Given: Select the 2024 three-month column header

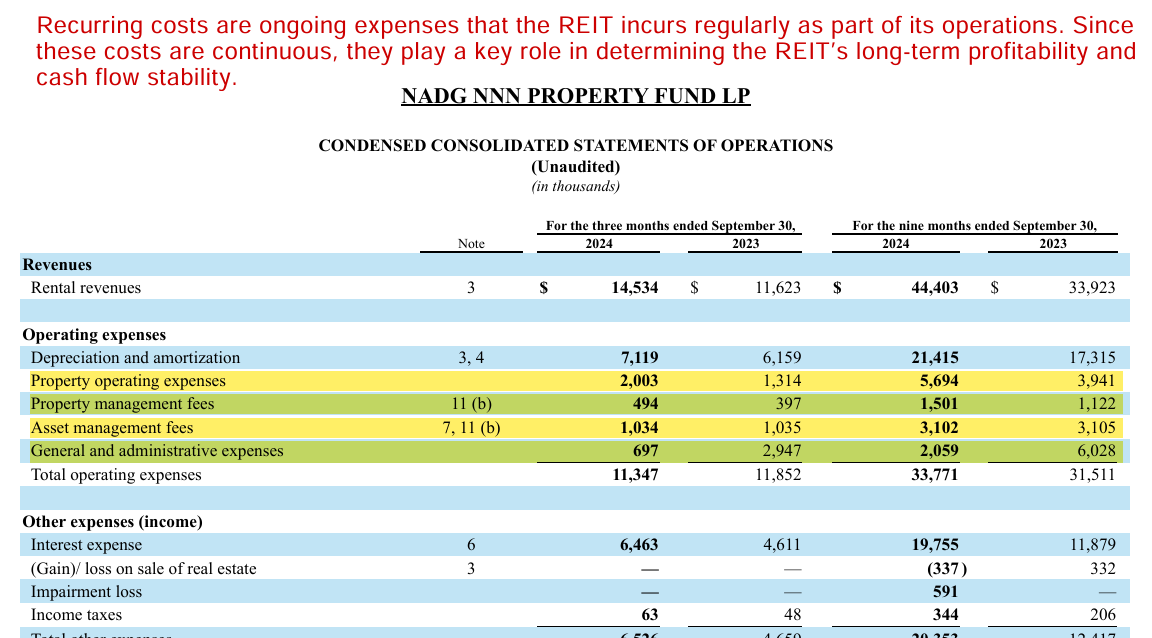Looking at the screenshot, I should [597, 243].
